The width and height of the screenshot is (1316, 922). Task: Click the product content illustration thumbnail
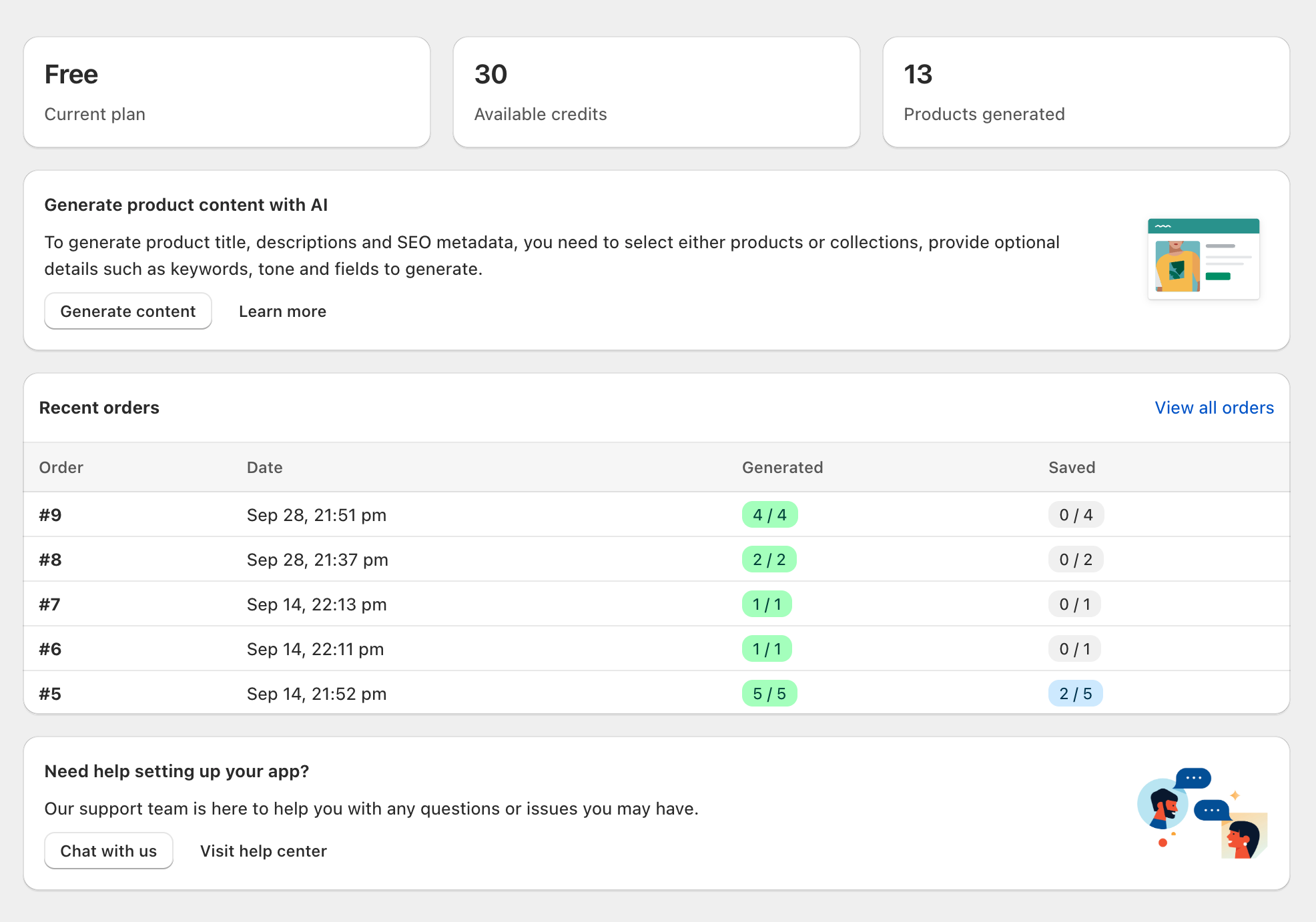click(x=1203, y=259)
